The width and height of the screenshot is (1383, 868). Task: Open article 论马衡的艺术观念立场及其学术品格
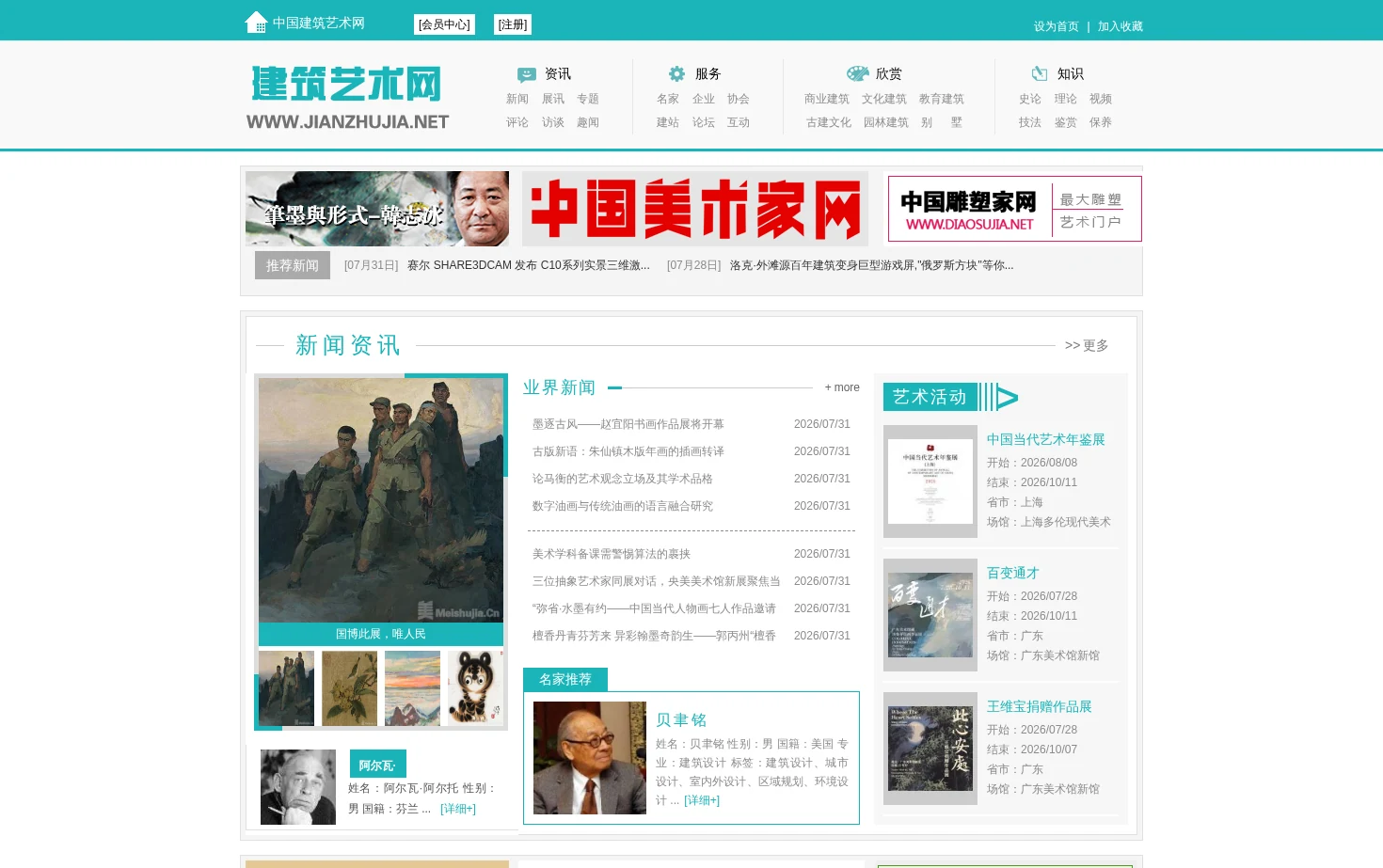tap(623, 479)
